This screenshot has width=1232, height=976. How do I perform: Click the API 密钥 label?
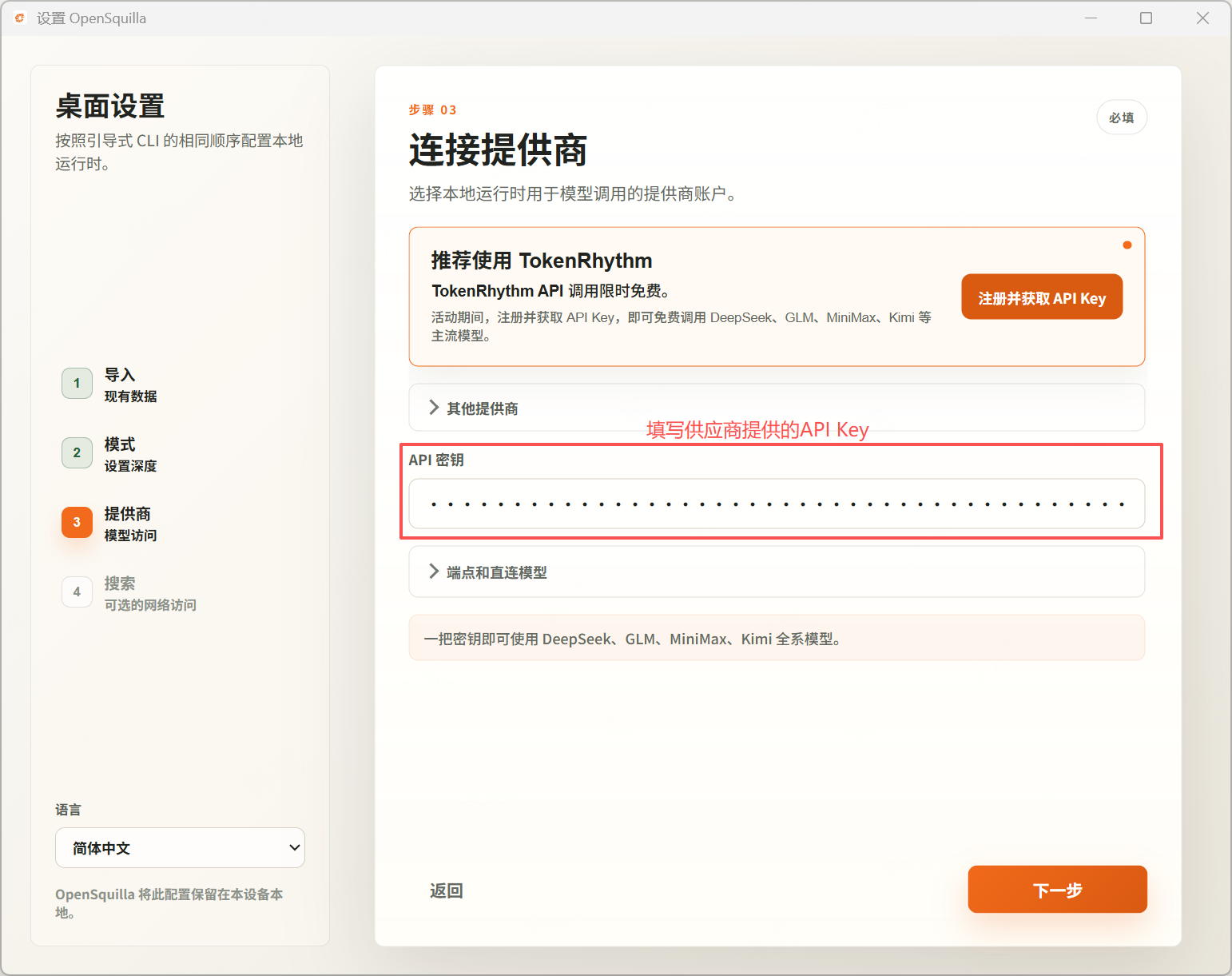point(436,460)
